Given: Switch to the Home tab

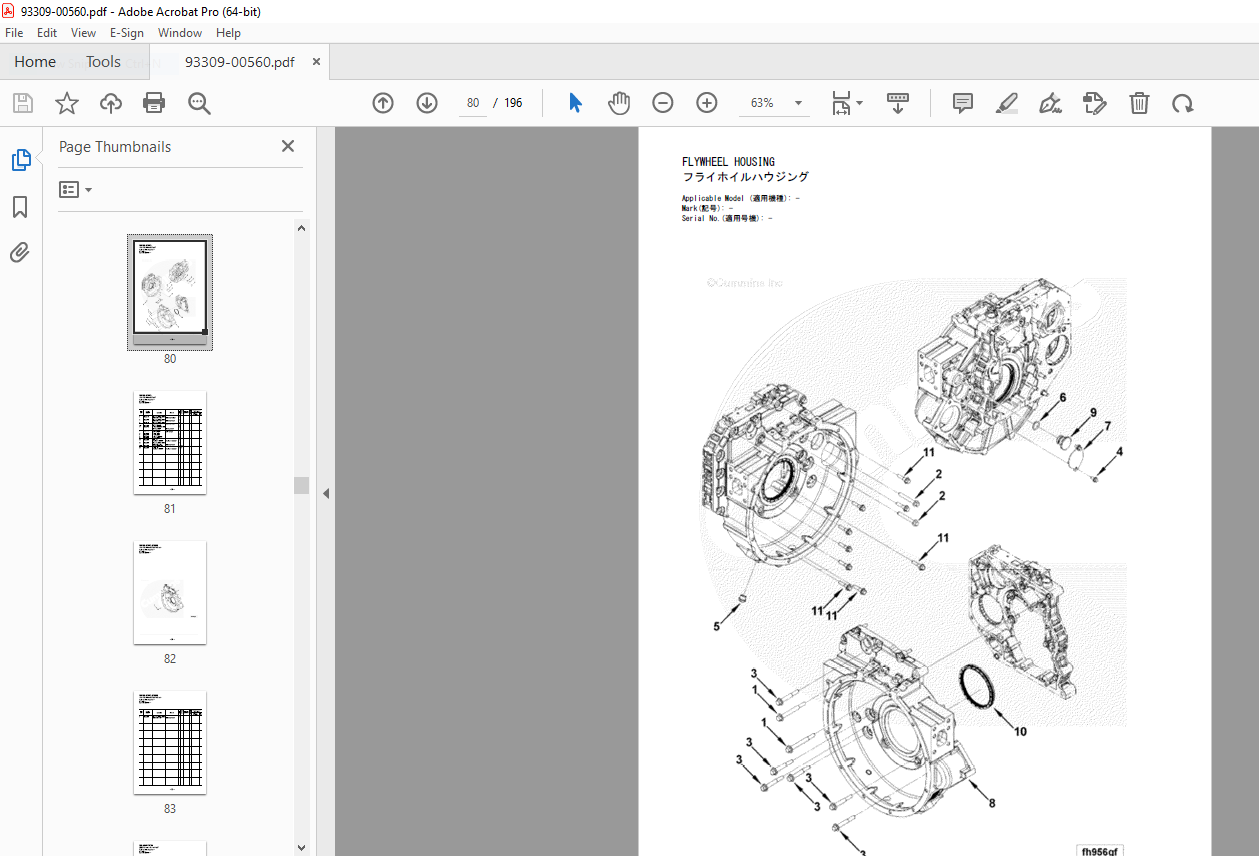Looking at the screenshot, I should point(35,62).
